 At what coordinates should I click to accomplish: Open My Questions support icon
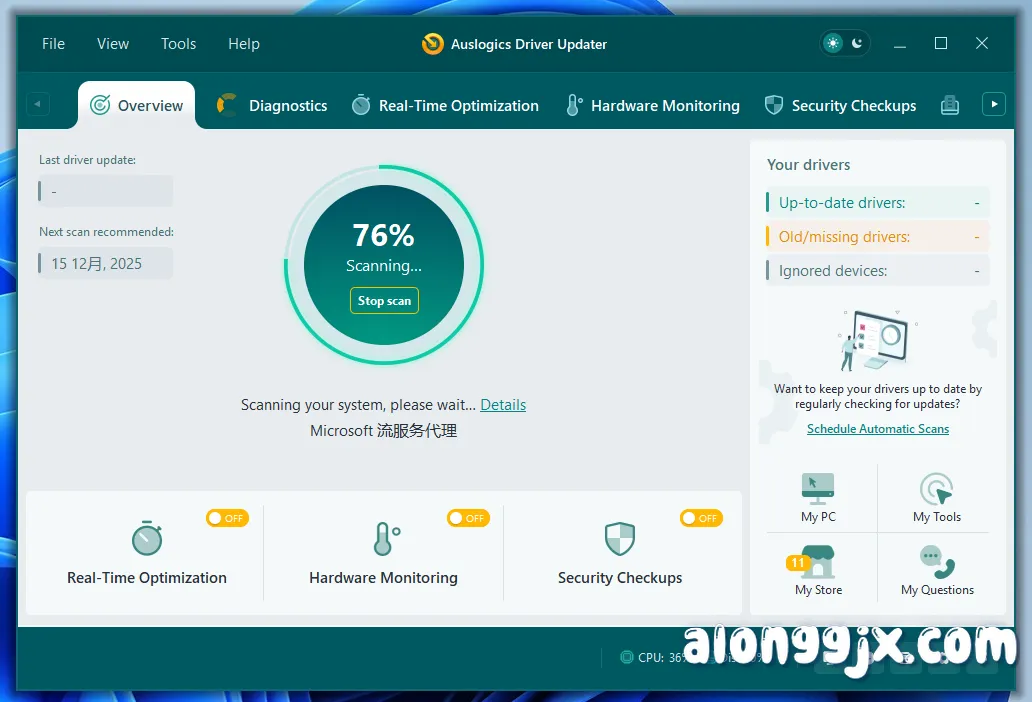pyautogui.click(x=936, y=563)
